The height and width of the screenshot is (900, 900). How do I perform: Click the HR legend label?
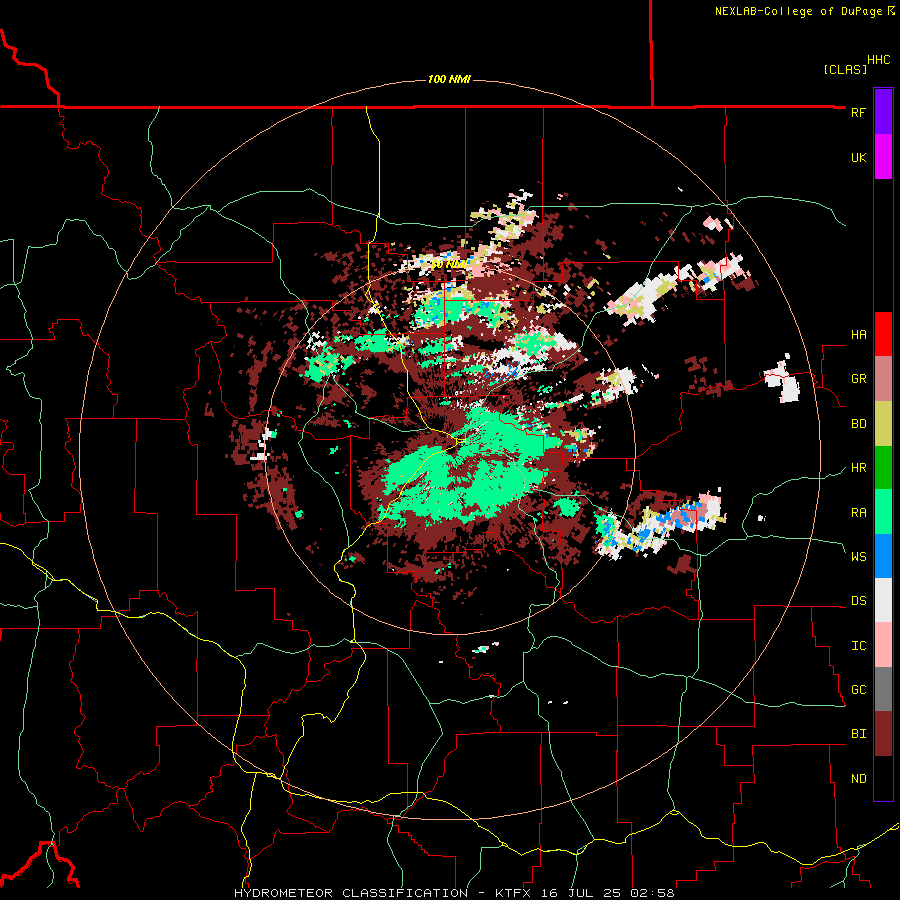(x=858, y=468)
